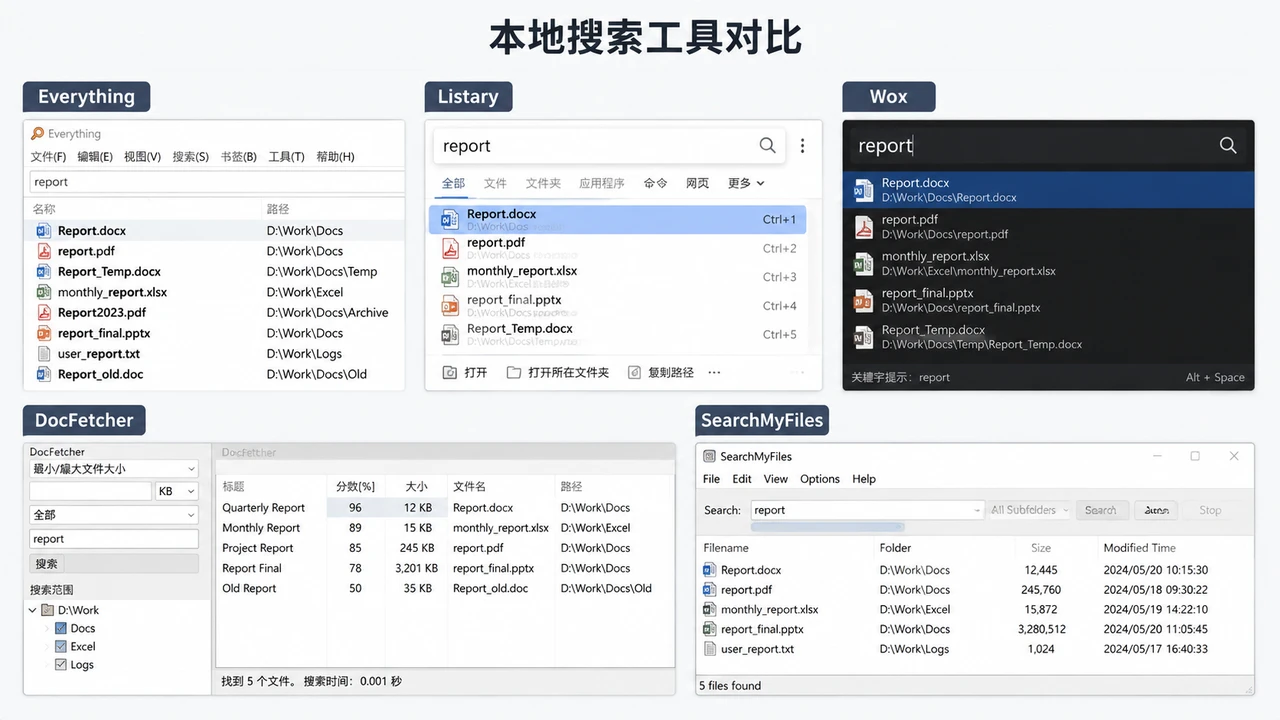Click Report2023.pdf icon in Everything list

click(x=43, y=313)
